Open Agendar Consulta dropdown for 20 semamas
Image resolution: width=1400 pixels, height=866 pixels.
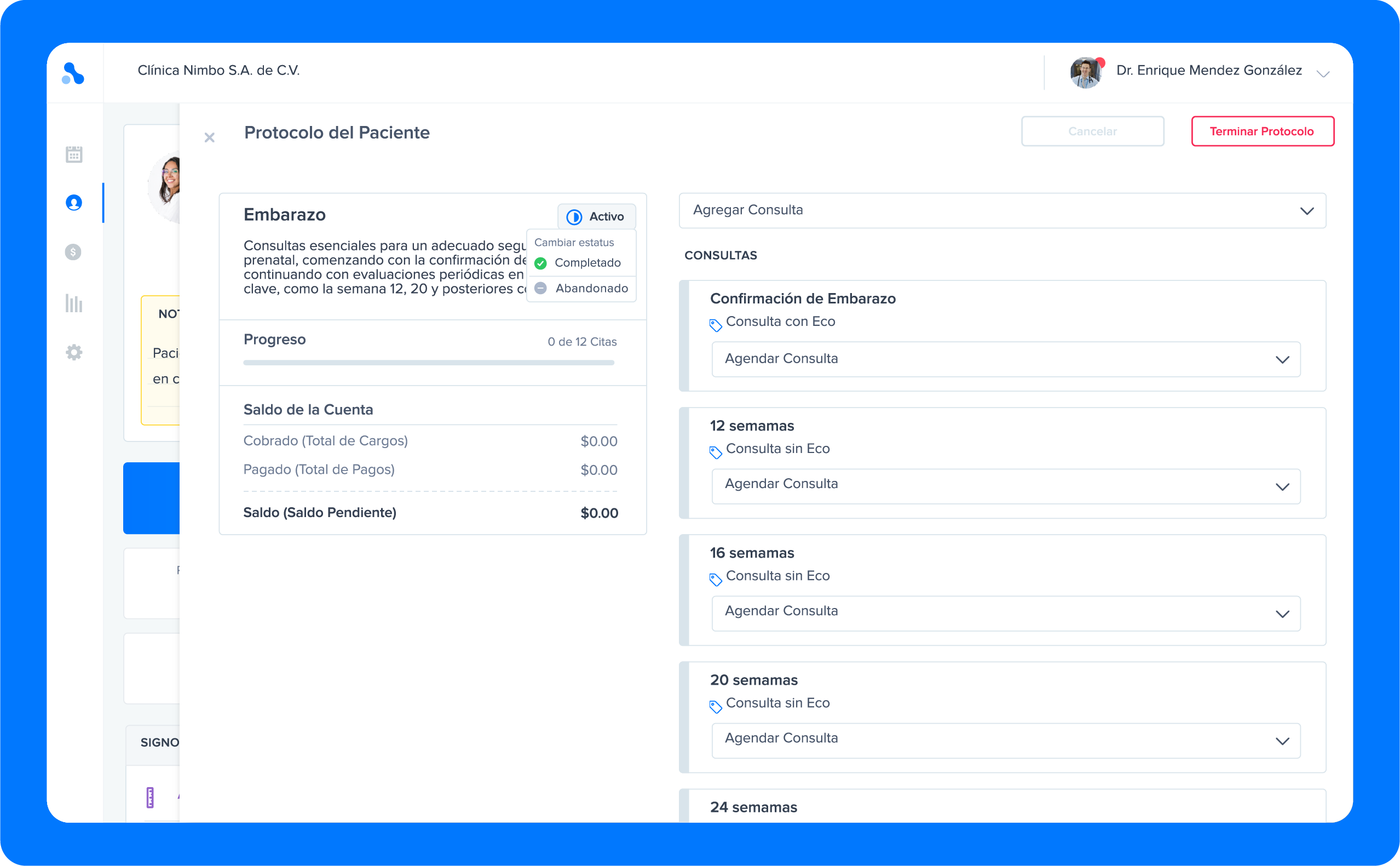1005,740
